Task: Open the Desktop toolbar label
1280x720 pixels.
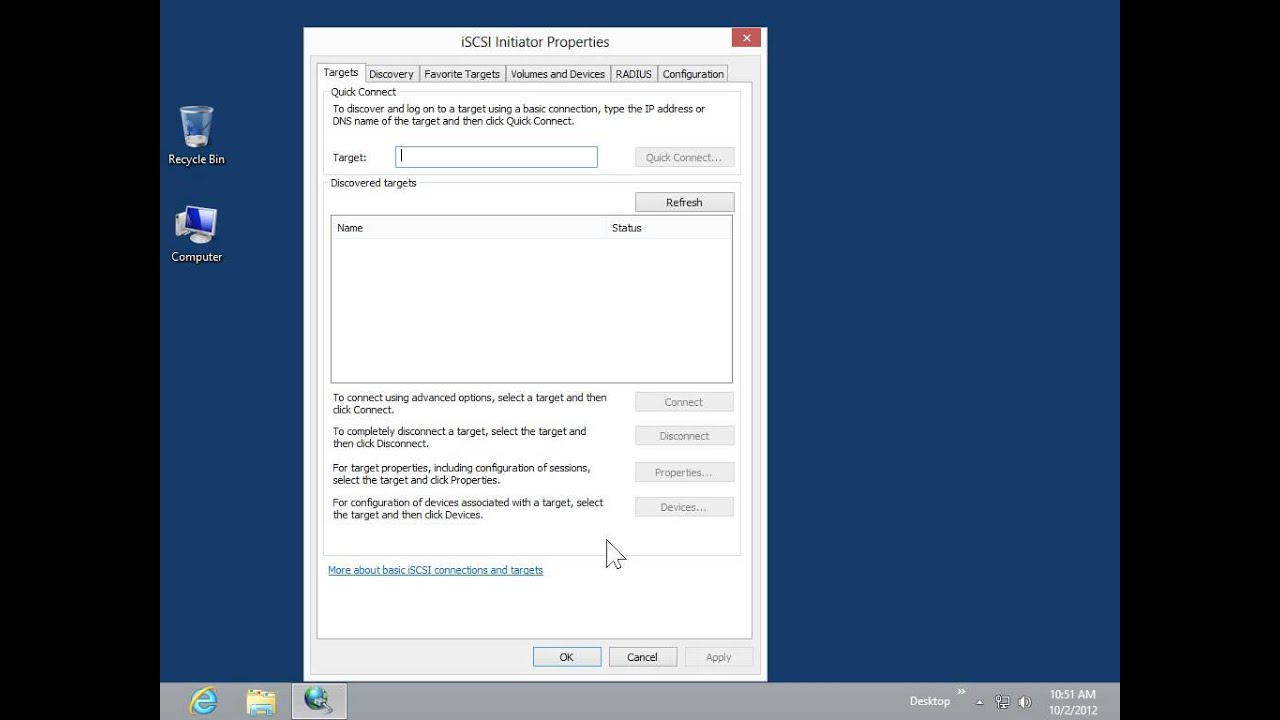Action: pos(930,701)
